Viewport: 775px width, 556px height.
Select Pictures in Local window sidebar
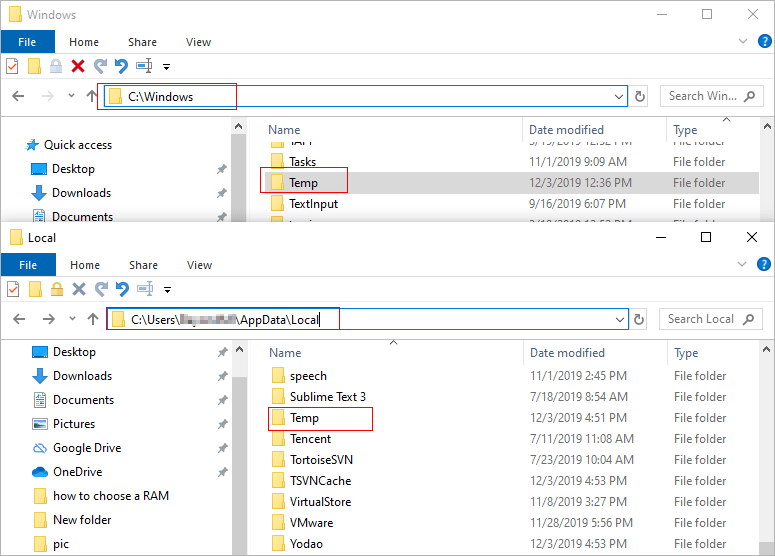[63, 424]
